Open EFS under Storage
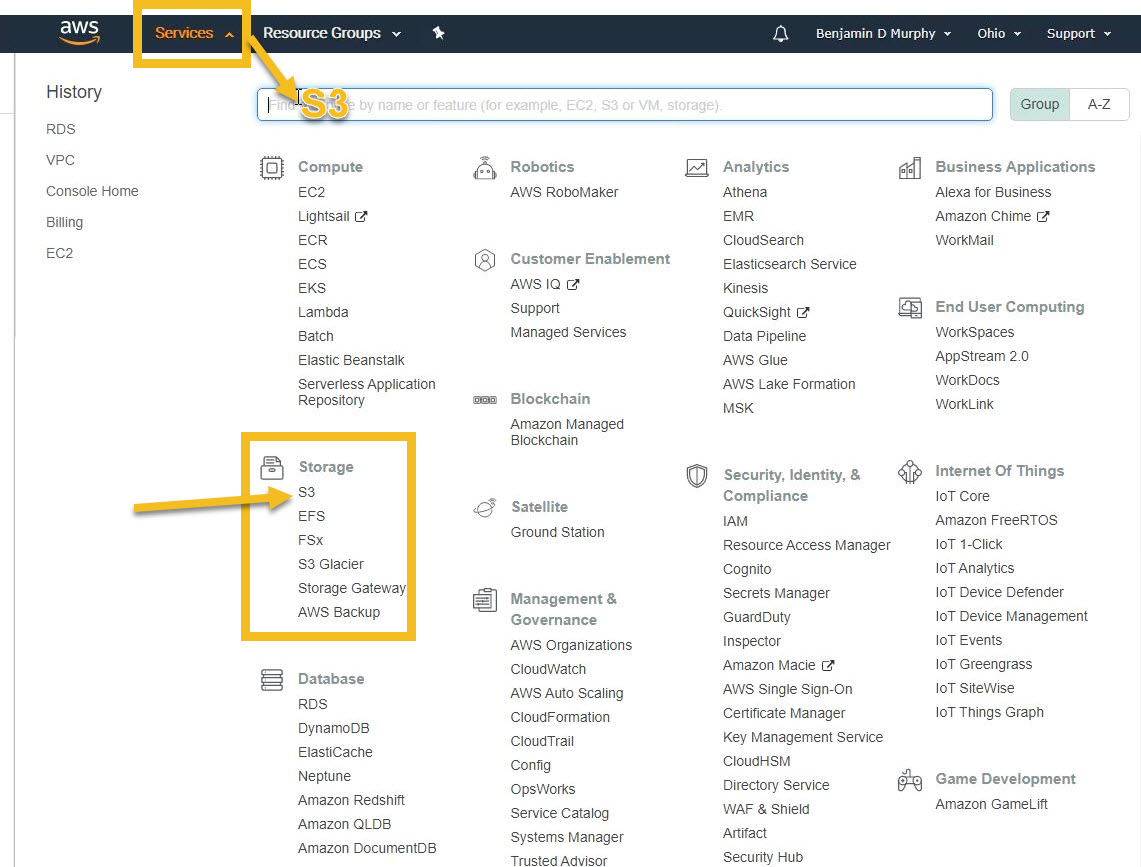 (311, 516)
